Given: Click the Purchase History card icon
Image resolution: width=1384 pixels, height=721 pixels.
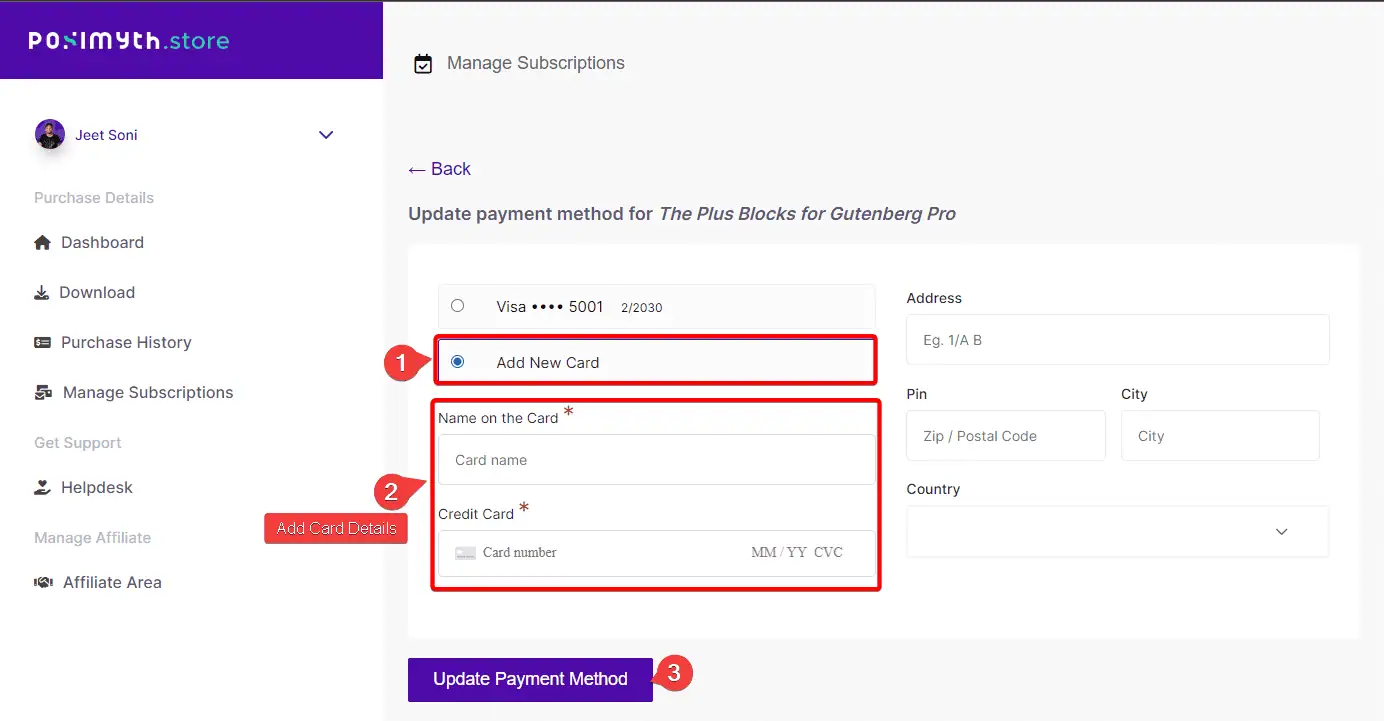Looking at the screenshot, I should [x=42, y=343].
